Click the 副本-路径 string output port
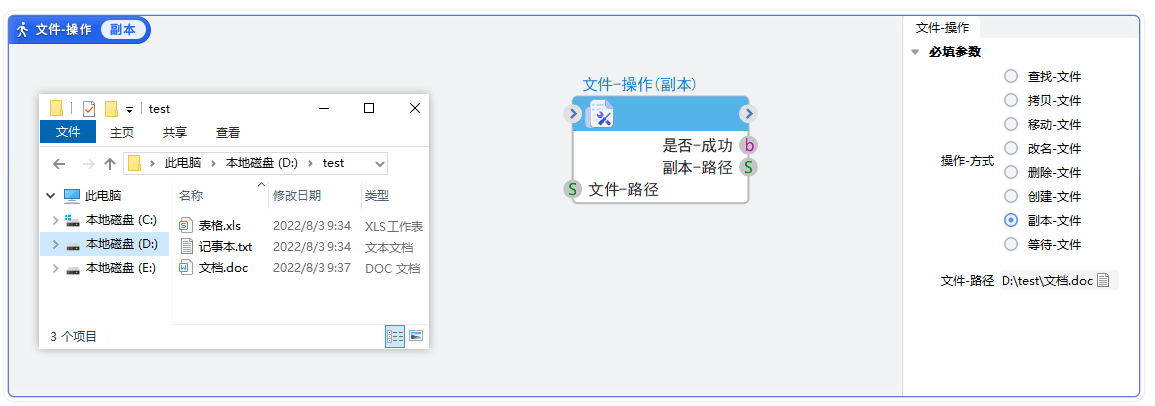1155x406 pixels. click(x=748, y=167)
